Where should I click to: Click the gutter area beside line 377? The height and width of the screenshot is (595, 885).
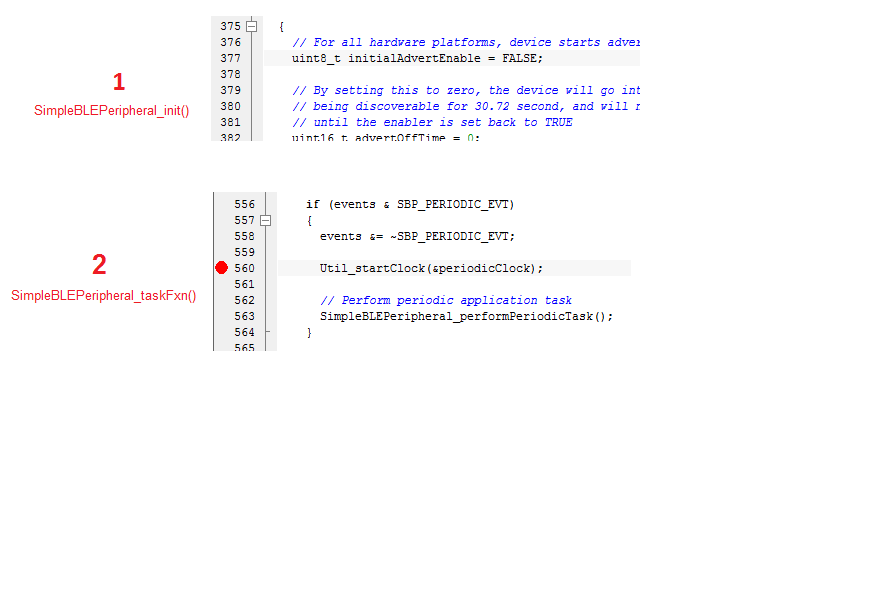pos(221,58)
